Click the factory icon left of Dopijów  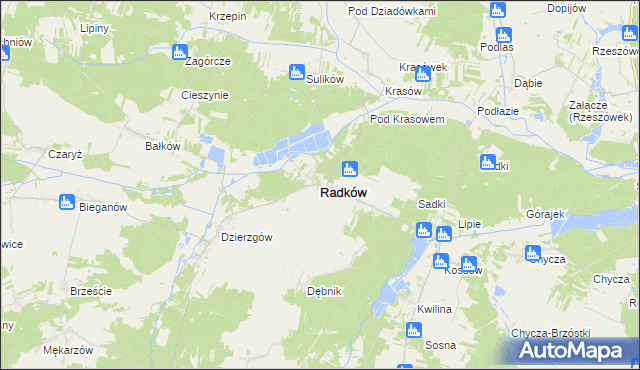pyautogui.click(x=498, y=10)
